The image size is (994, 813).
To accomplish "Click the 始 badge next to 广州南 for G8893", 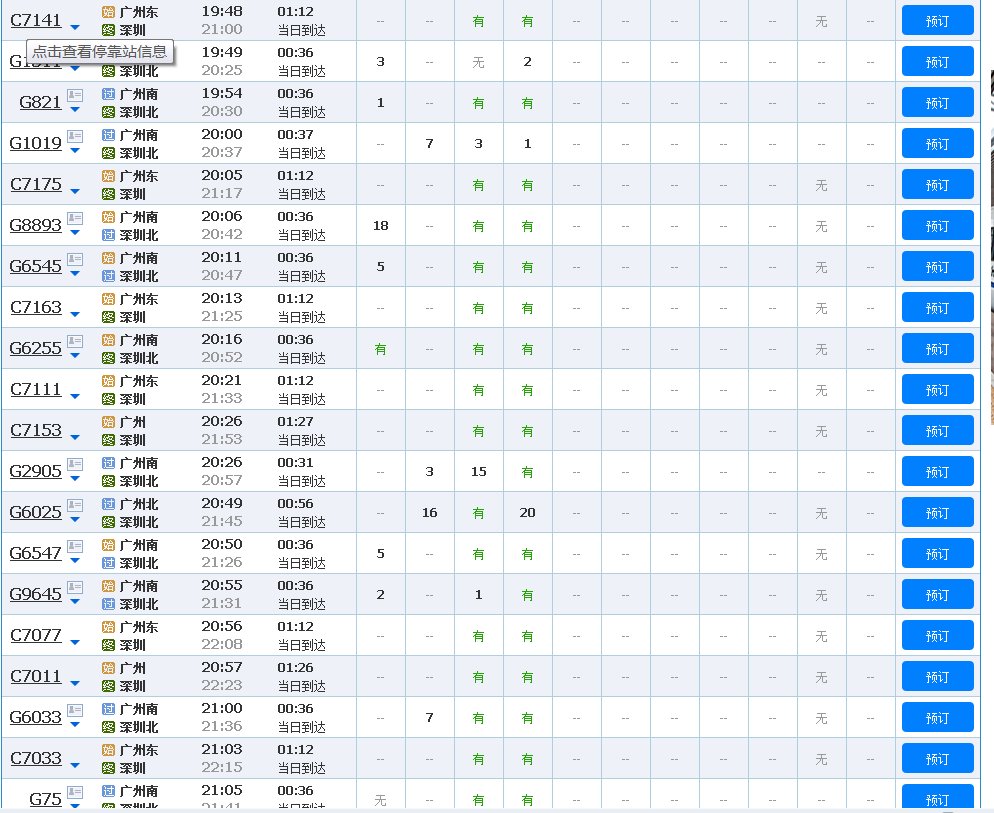I will (x=108, y=216).
